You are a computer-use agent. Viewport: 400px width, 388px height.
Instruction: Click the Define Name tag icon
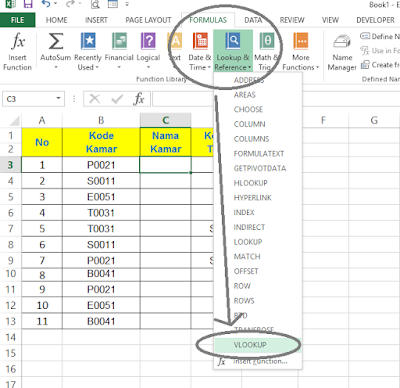click(365, 36)
